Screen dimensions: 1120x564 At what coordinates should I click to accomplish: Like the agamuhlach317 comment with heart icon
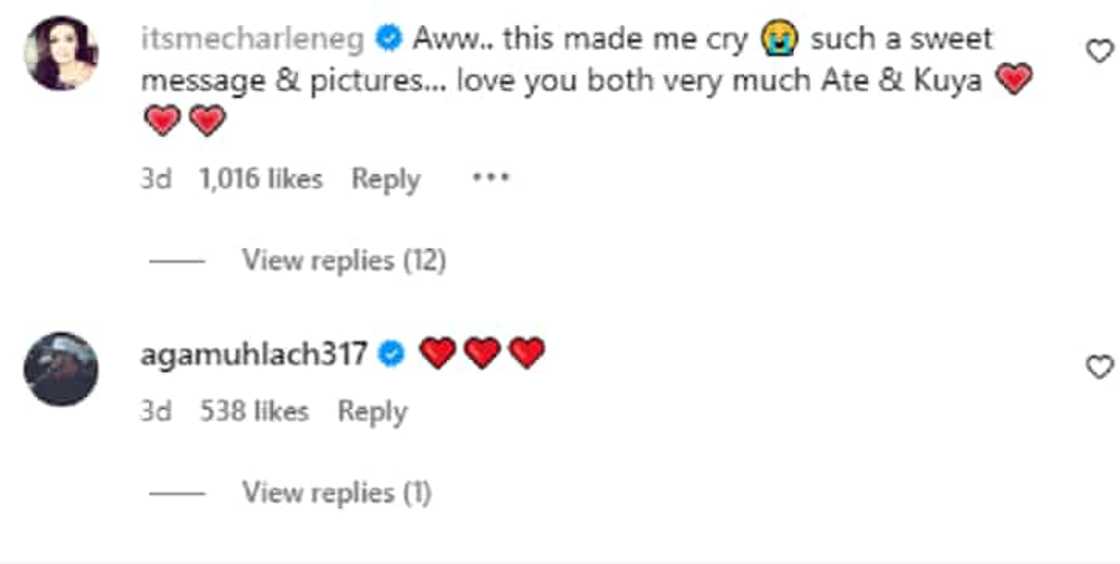[x=1099, y=367]
